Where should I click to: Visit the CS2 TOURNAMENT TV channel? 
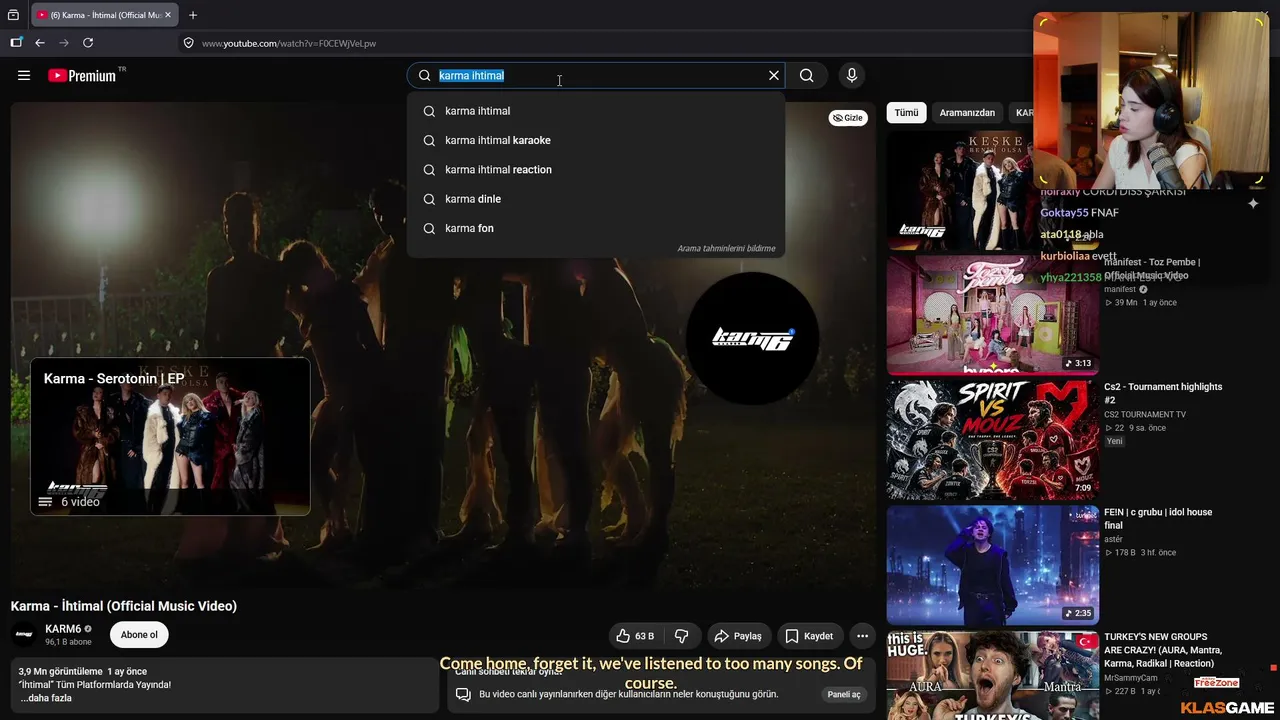pos(1145,415)
